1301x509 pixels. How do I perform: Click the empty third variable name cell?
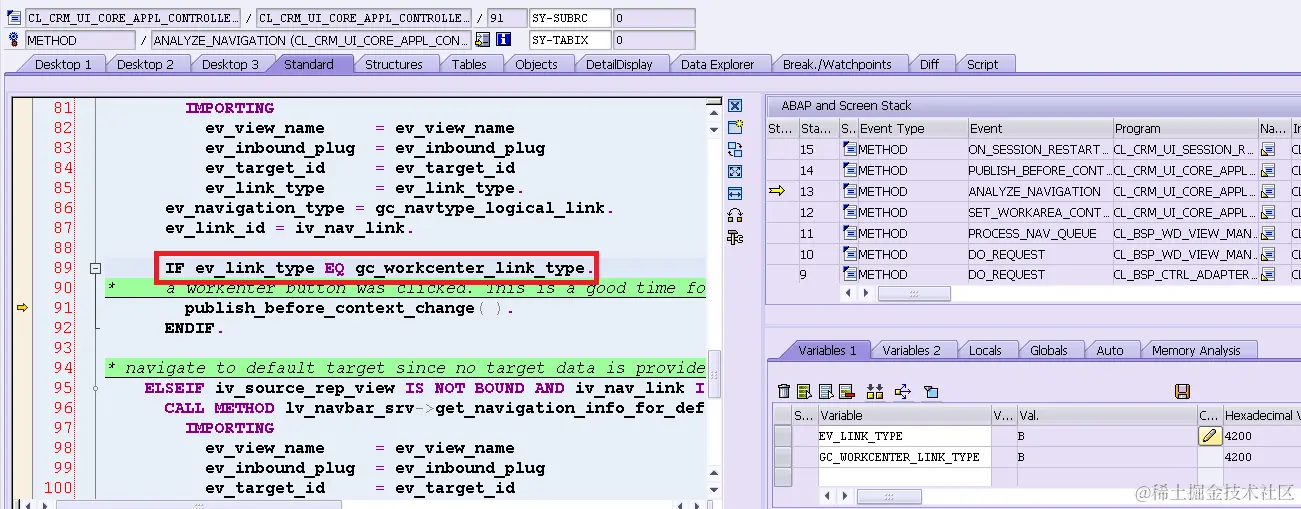tap(904, 477)
